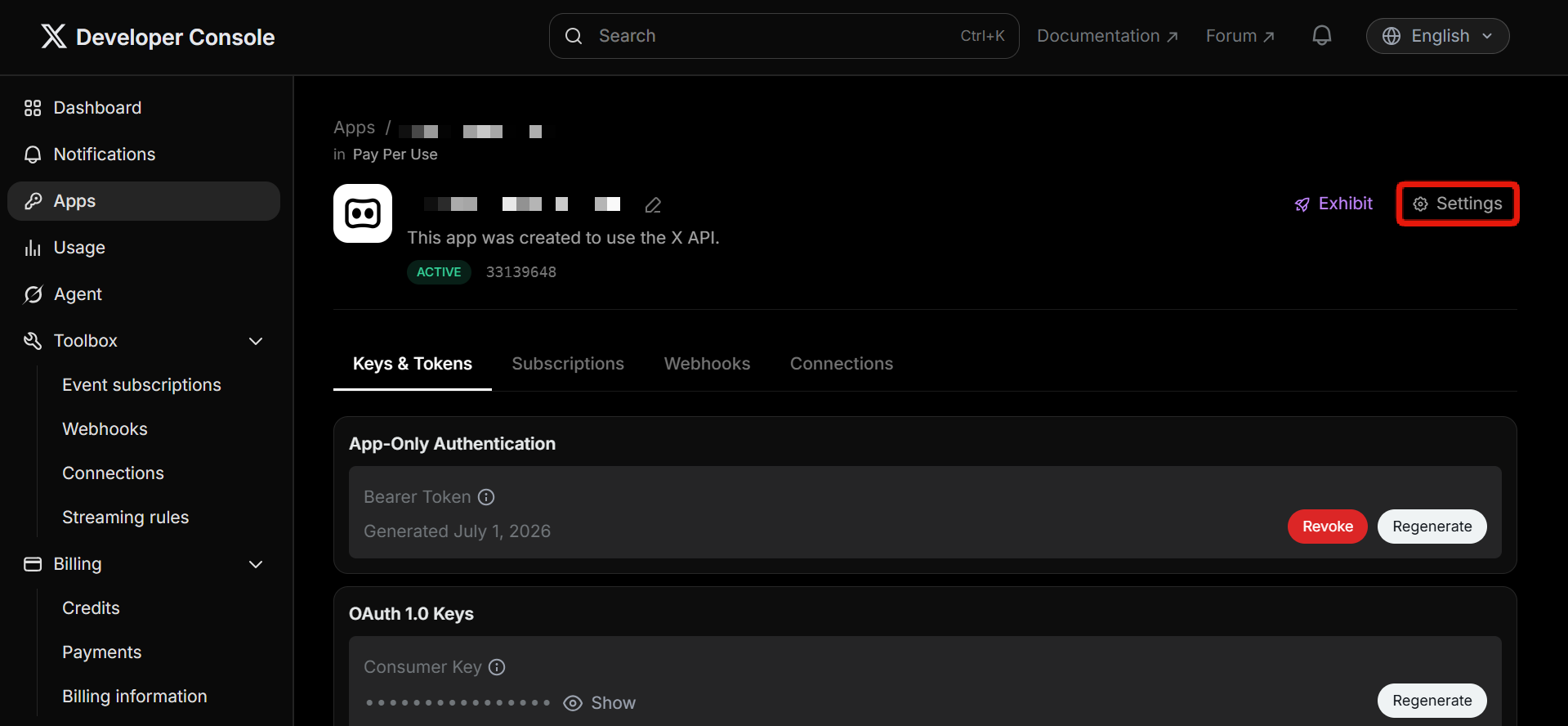Click the Forum external link arrow
The width and height of the screenshot is (1568, 726).
[x=1269, y=37]
